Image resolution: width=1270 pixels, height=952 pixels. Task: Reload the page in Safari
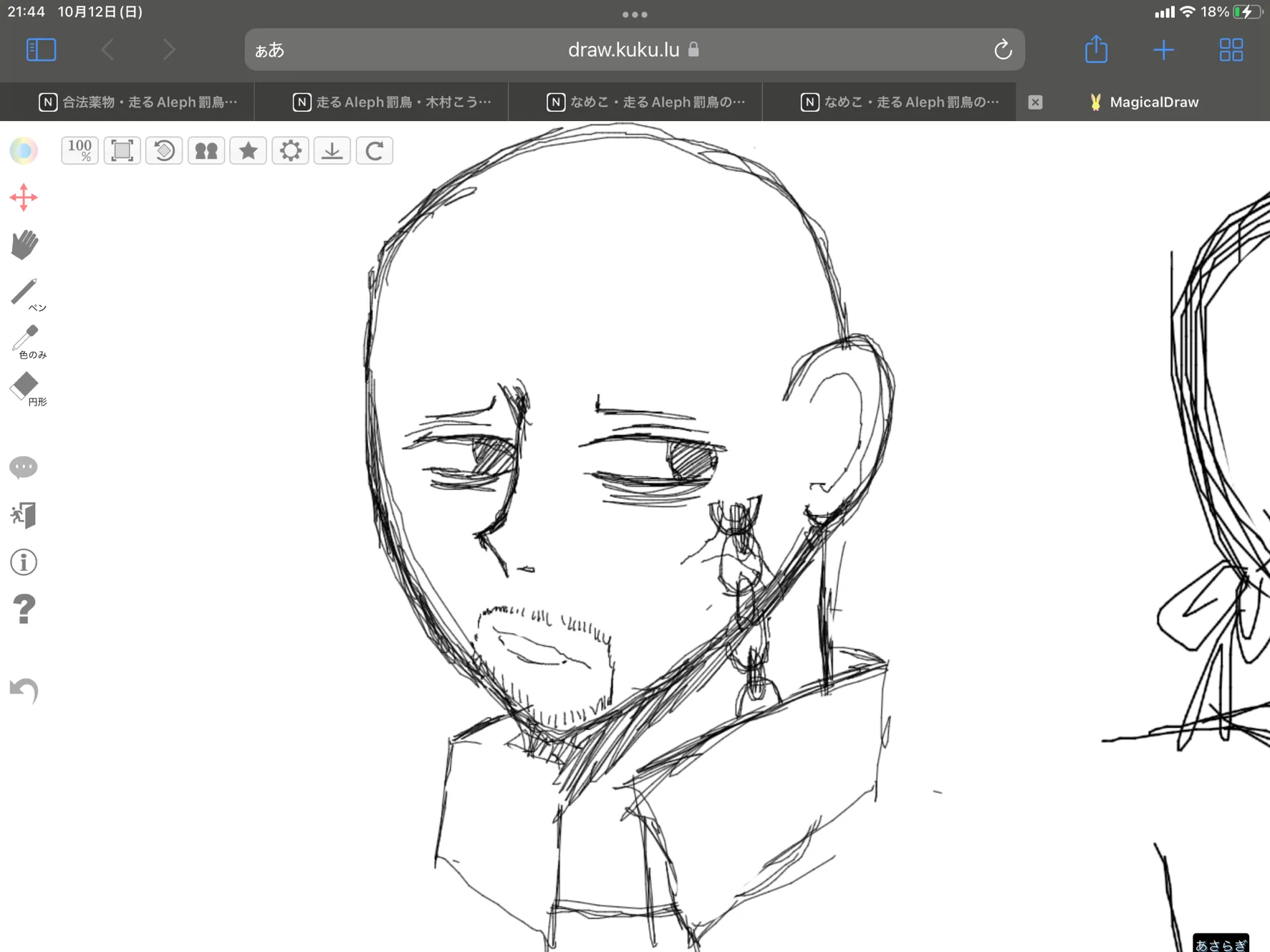pyautogui.click(x=1003, y=49)
